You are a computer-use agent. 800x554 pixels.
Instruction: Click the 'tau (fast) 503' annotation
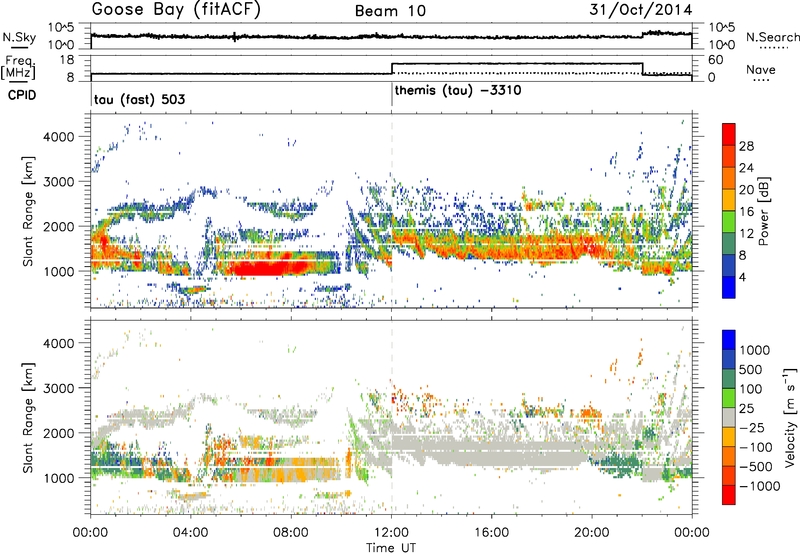[139, 99]
